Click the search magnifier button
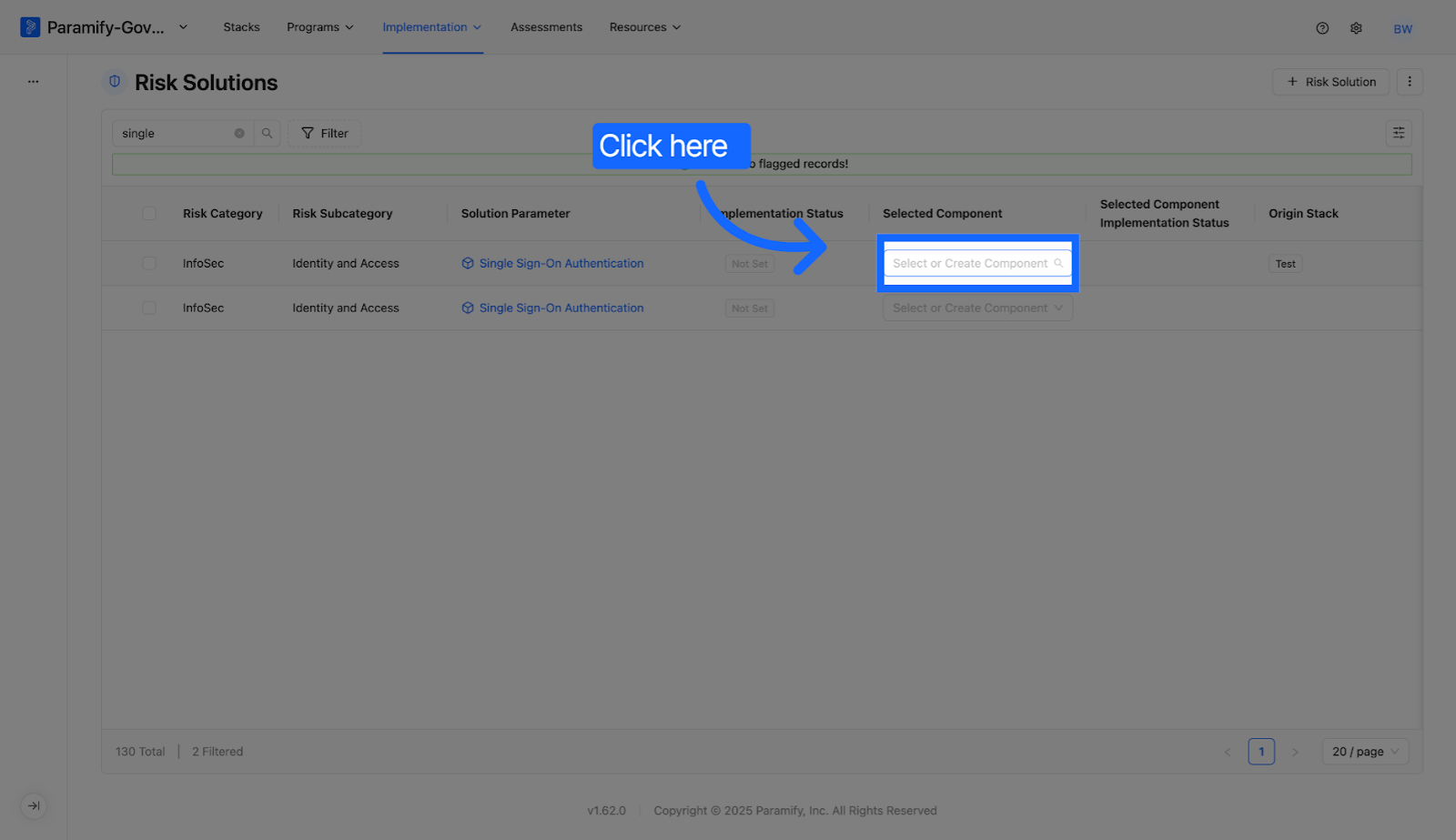 (268, 133)
